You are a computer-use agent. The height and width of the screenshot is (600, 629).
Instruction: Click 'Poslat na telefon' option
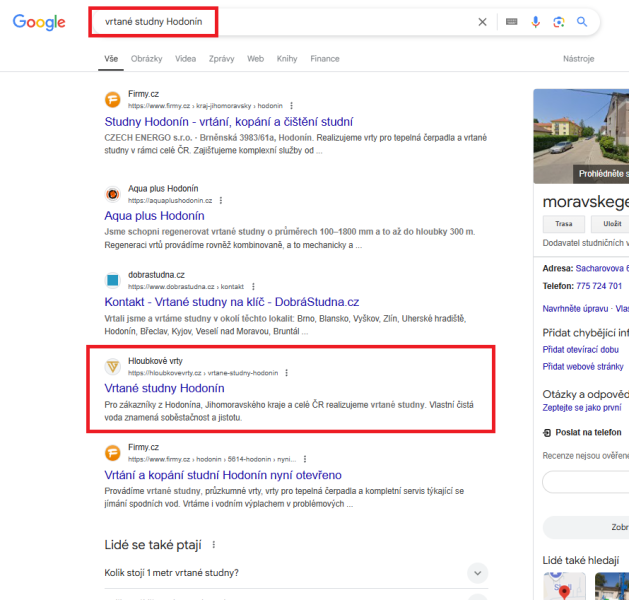click(582, 432)
